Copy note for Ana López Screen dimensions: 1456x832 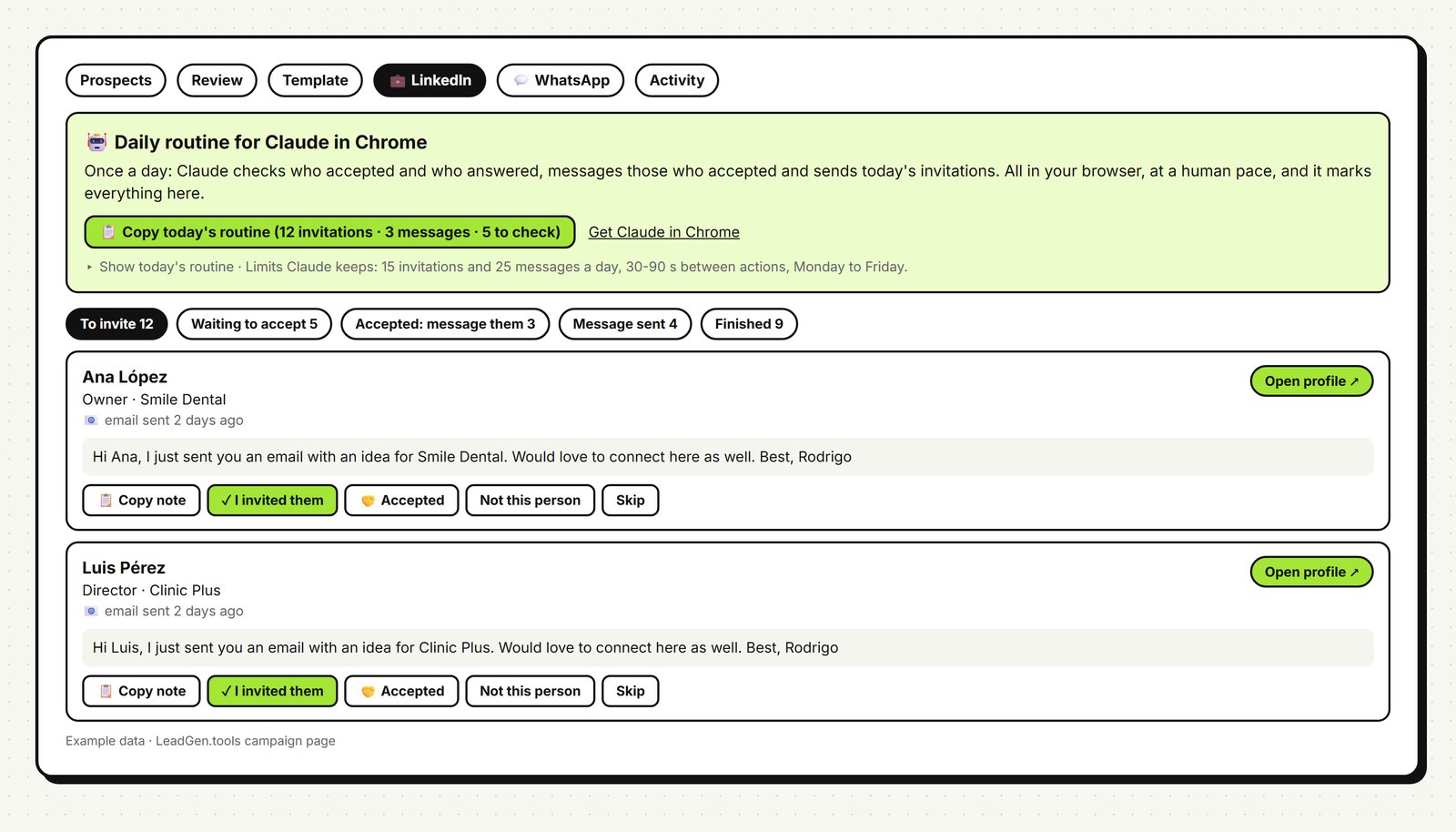[141, 501]
